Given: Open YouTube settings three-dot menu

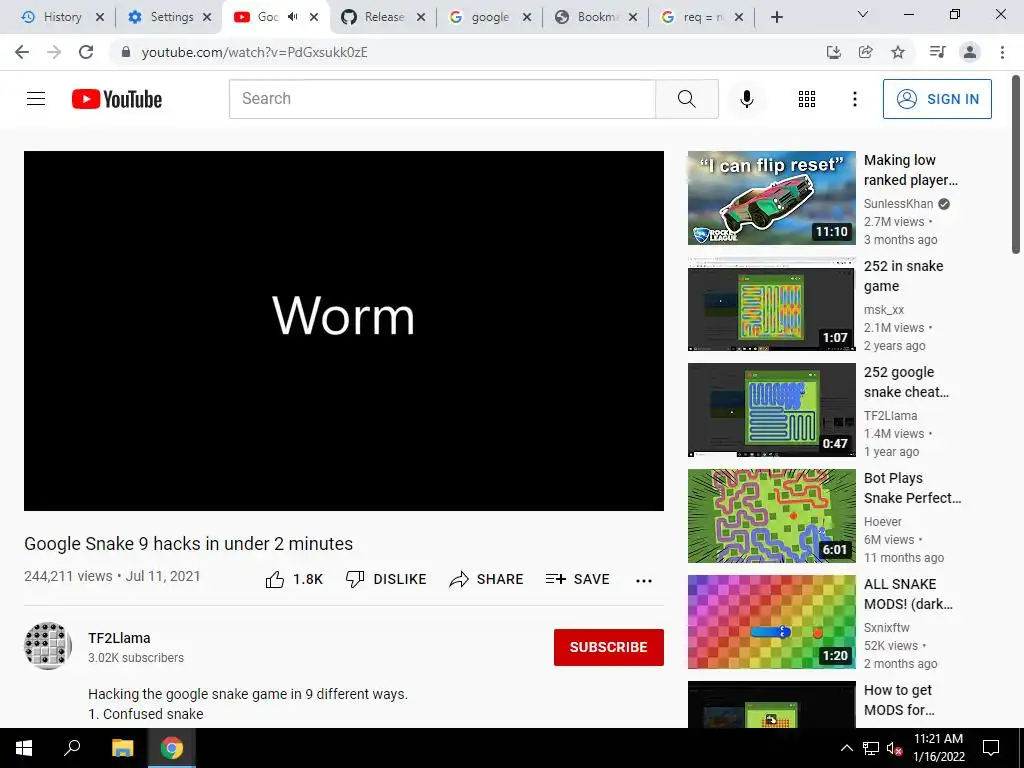Looking at the screenshot, I should (854, 99).
